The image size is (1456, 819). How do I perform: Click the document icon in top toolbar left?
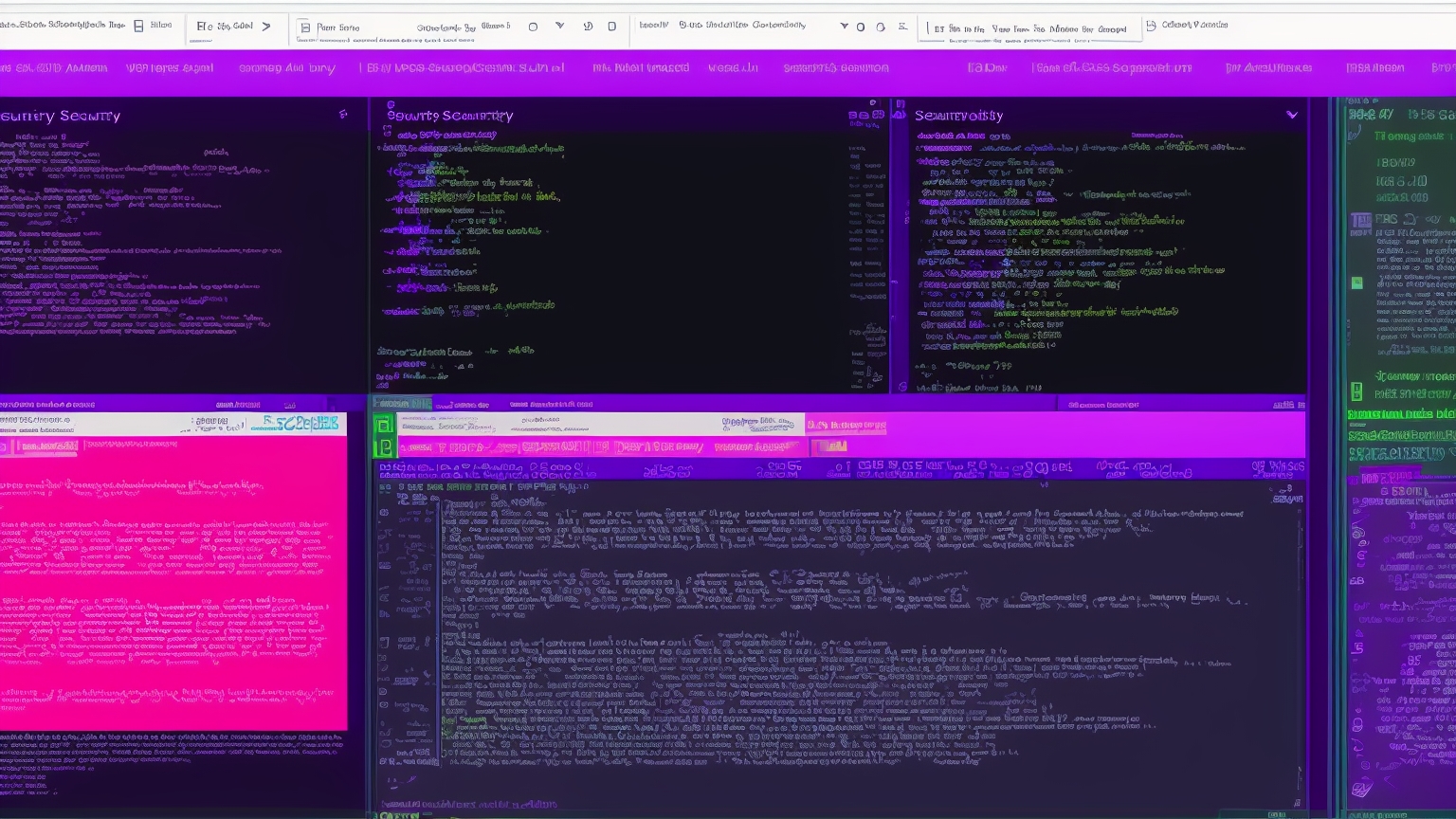tap(138, 26)
